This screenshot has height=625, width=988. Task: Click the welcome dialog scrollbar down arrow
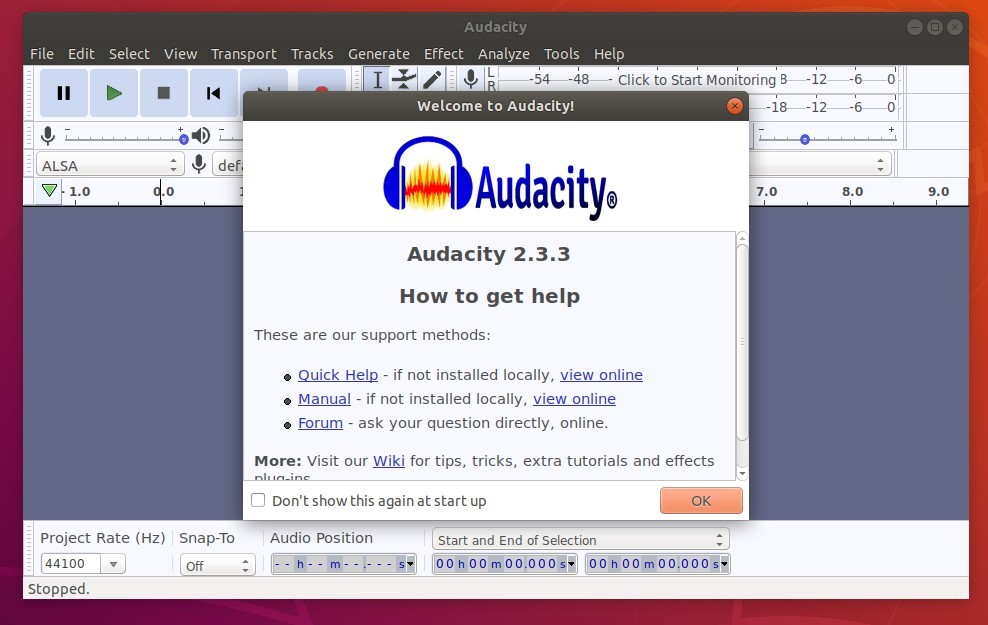[x=742, y=473]
